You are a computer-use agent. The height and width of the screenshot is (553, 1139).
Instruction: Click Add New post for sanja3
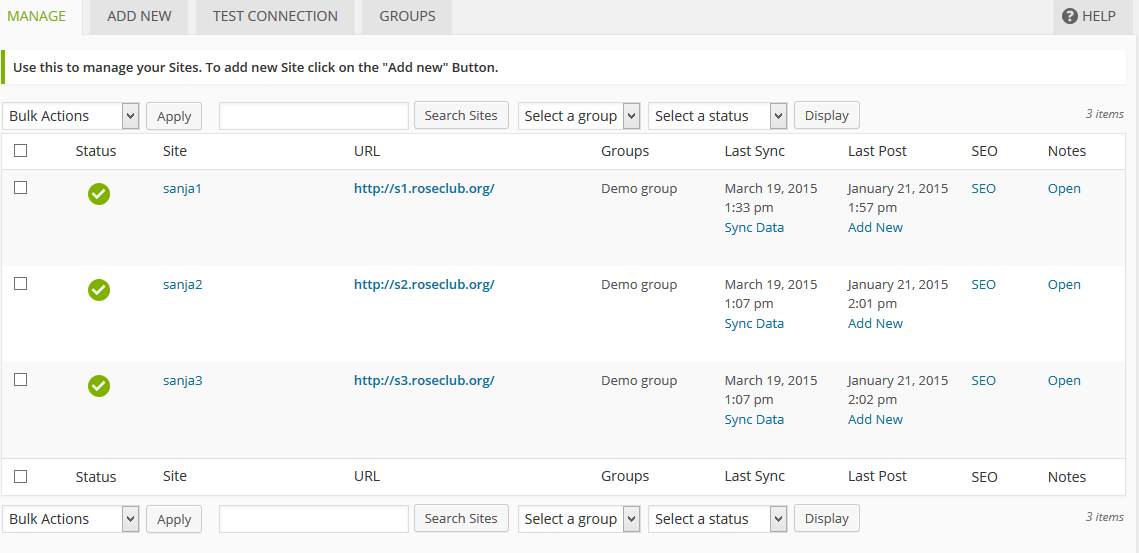875,419
